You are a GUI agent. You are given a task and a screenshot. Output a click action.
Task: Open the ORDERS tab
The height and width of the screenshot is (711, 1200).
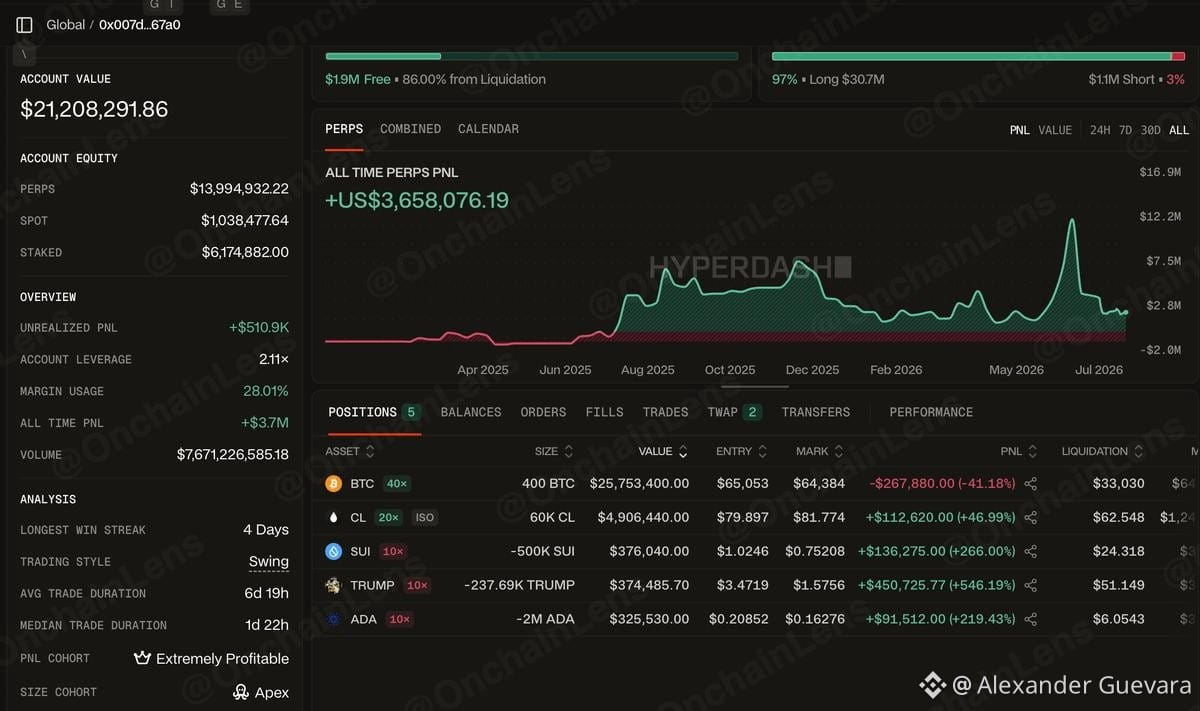pos(543,412)
